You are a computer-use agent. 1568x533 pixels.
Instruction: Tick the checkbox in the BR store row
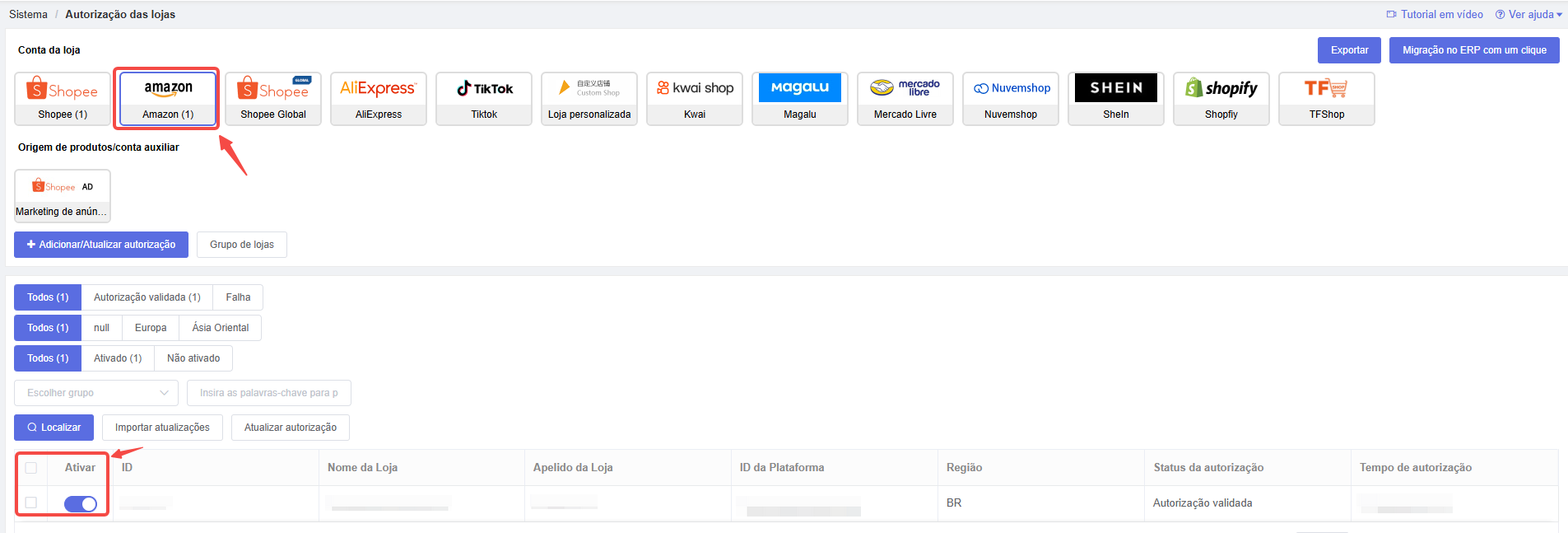pyautogui.click(x=31, y=503)
